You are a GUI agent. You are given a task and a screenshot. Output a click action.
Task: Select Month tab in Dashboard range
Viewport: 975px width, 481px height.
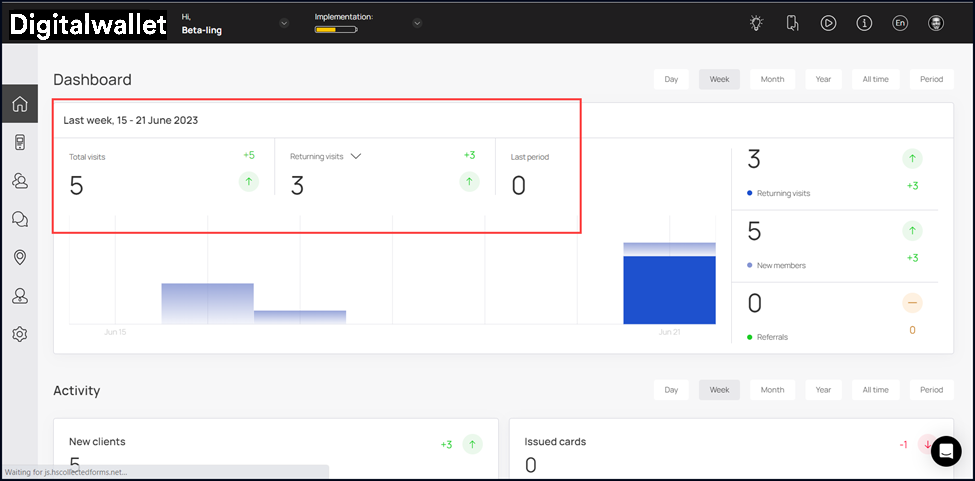772,79
